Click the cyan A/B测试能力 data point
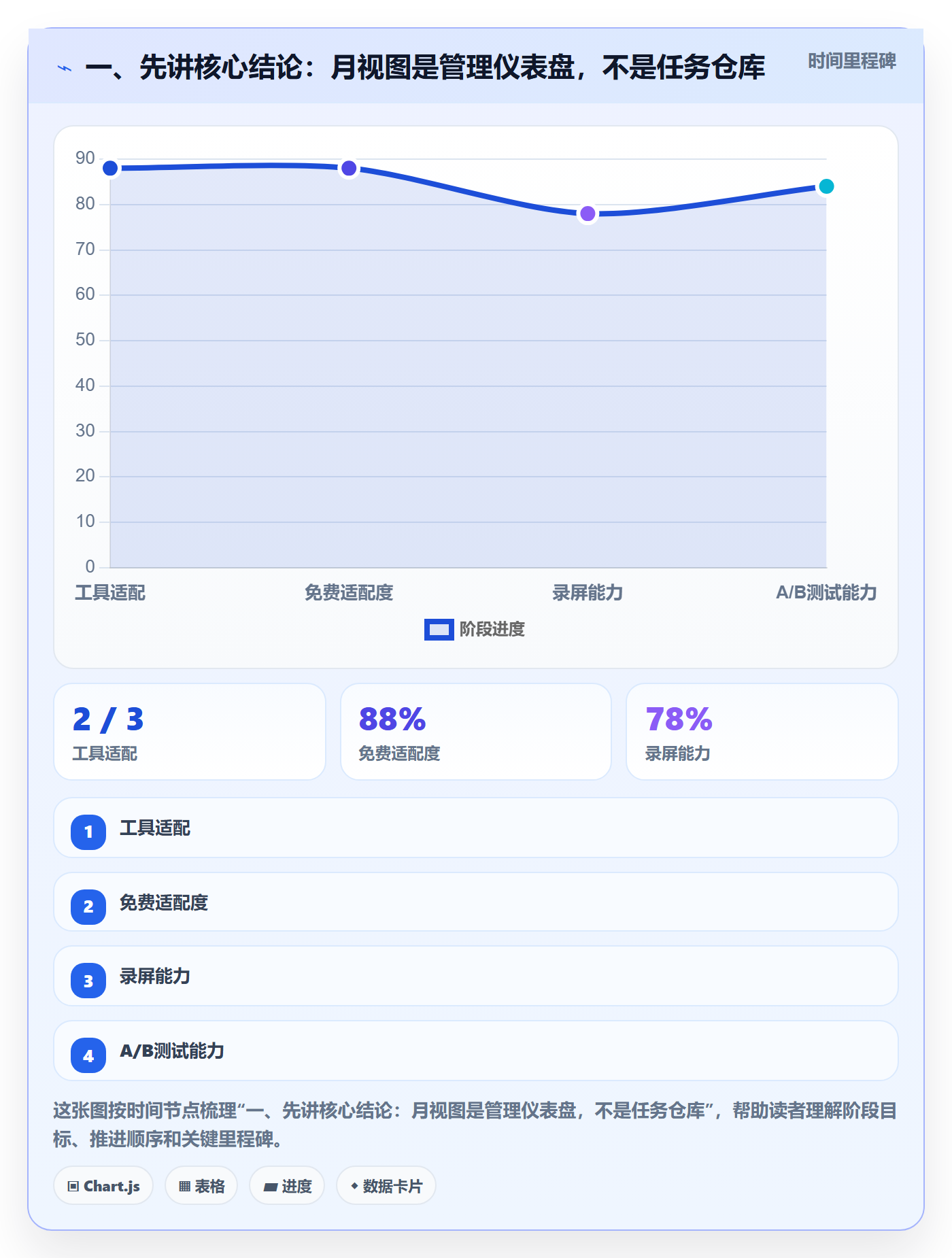The width and height of the screenshot is (952, 1258). [826, 186]
